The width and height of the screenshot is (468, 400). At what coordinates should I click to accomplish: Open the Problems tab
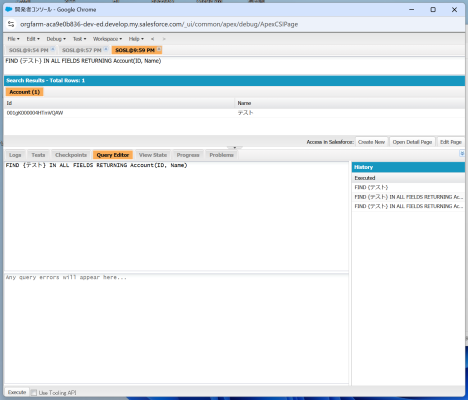[221, 155]
